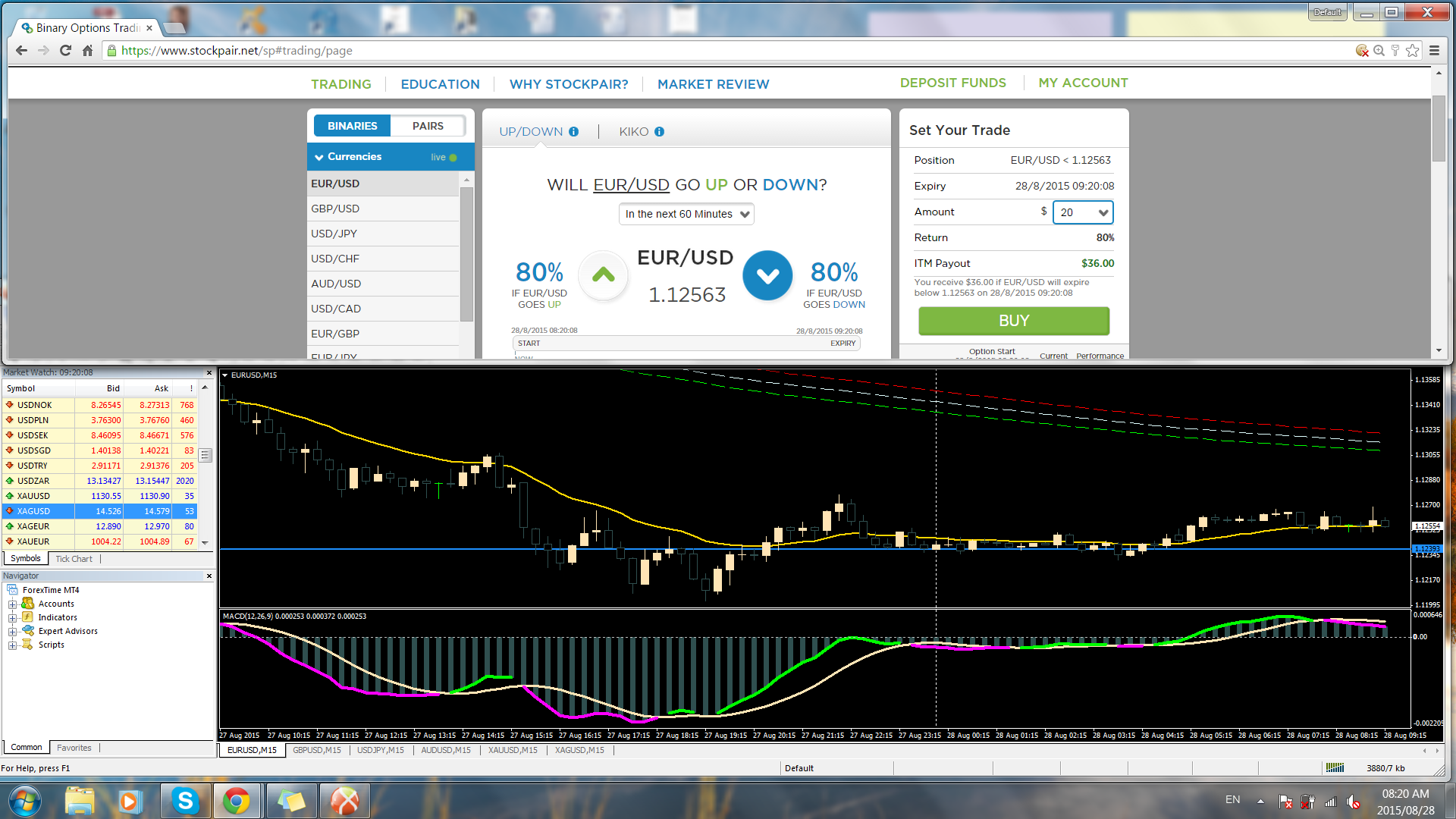Screen dimensions: 1456x819
Task: Click the WHY STOCKPAIR? link
Action: tap(569, 84)
